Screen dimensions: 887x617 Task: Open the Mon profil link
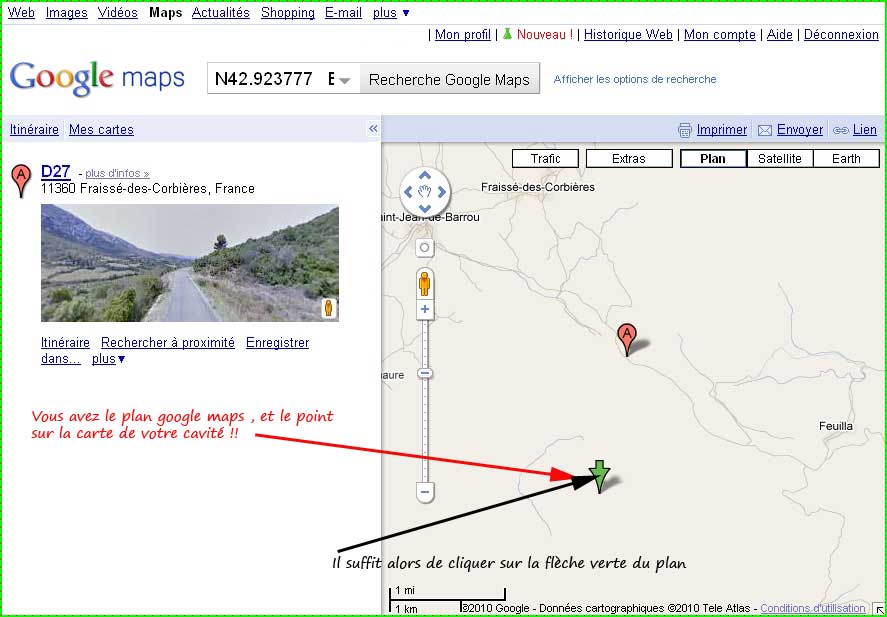pyautogui.click(x=463, y=34)
